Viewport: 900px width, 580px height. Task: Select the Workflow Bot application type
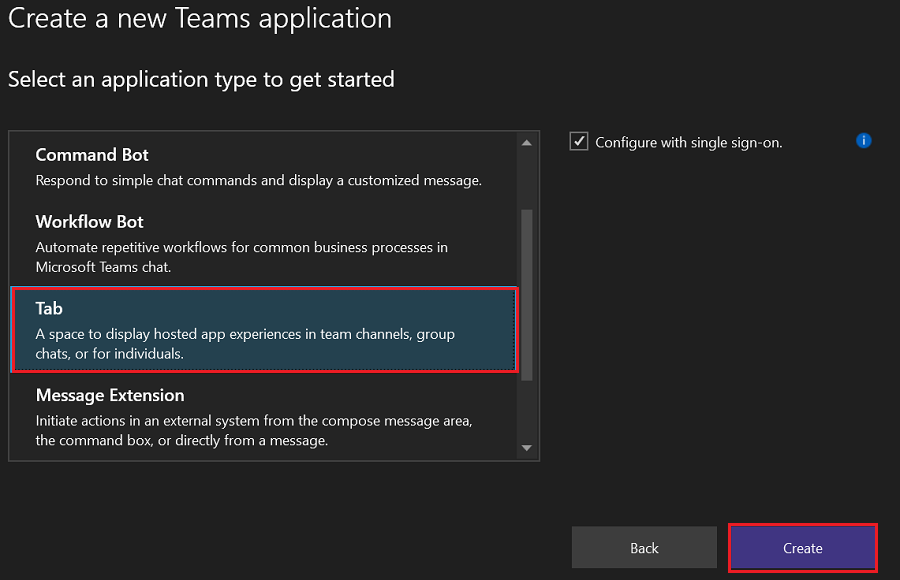coord(264,243)
